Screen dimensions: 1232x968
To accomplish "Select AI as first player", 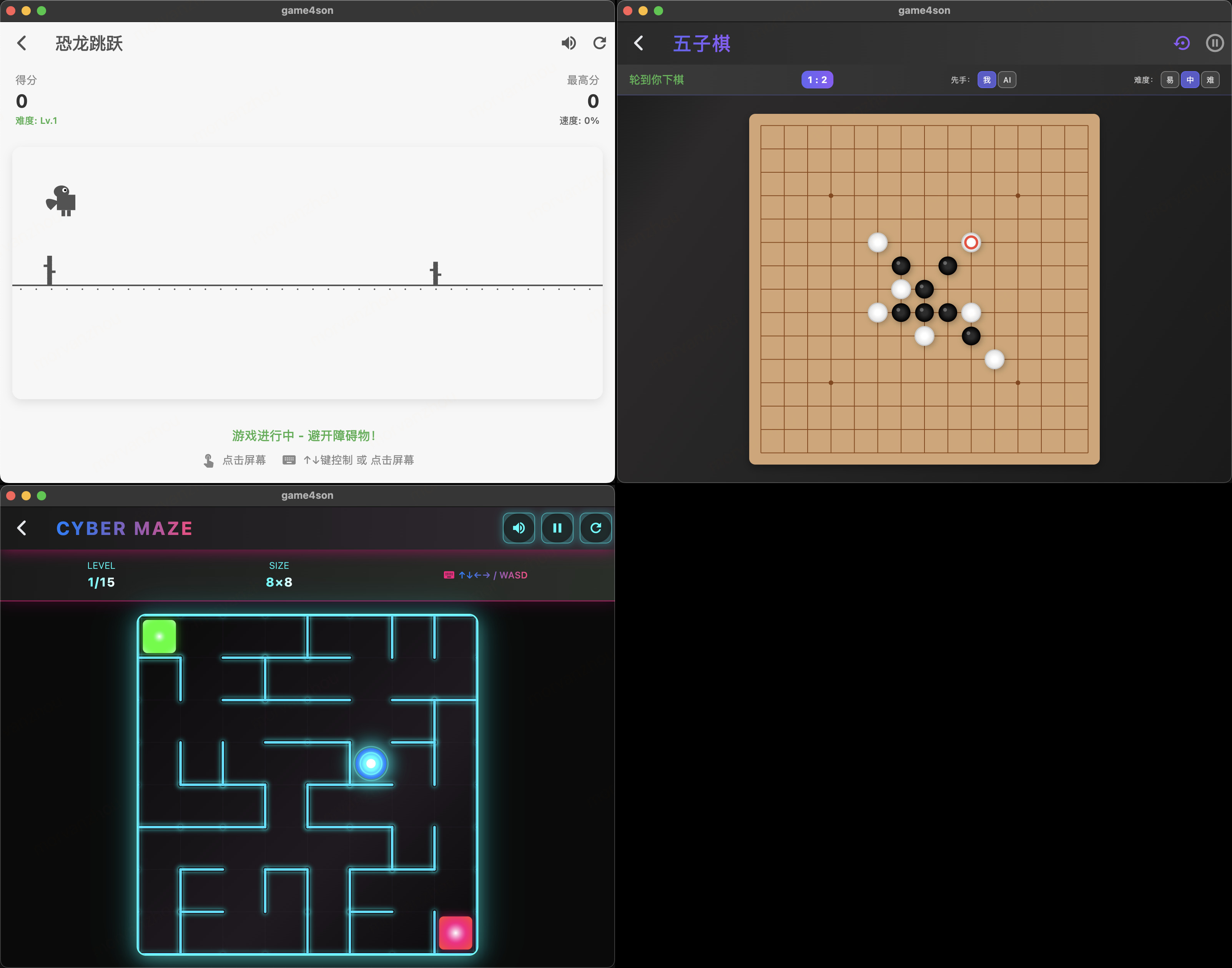I will [x=1007, y=80].
